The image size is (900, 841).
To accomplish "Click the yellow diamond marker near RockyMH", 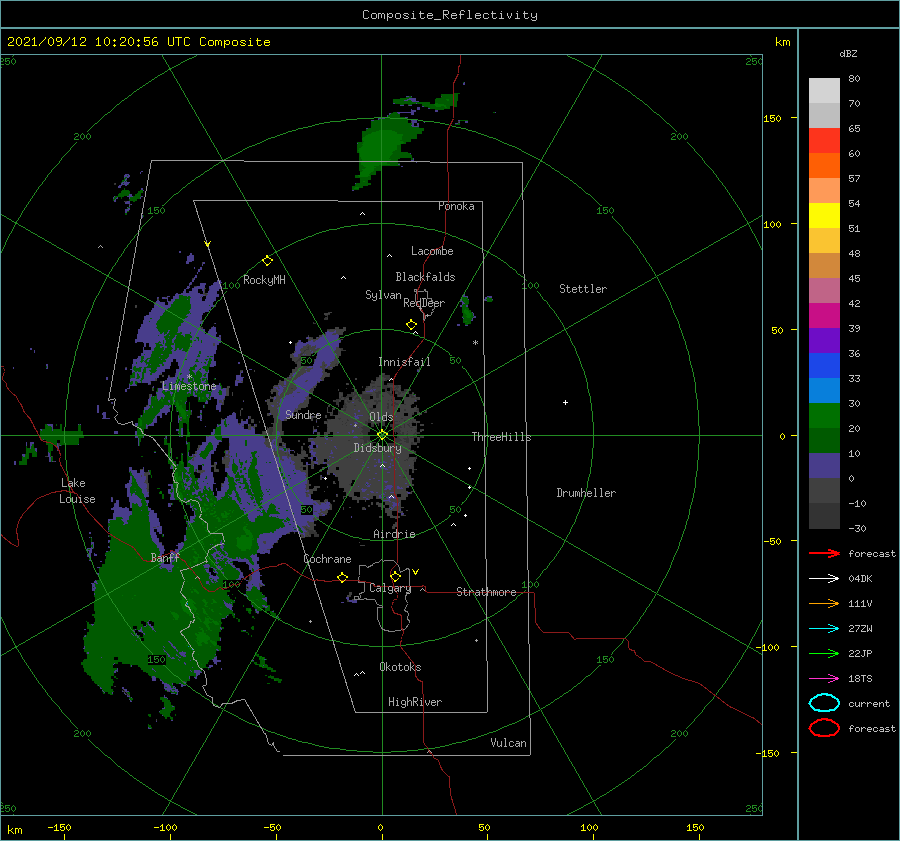I will (x=267, y=261).
